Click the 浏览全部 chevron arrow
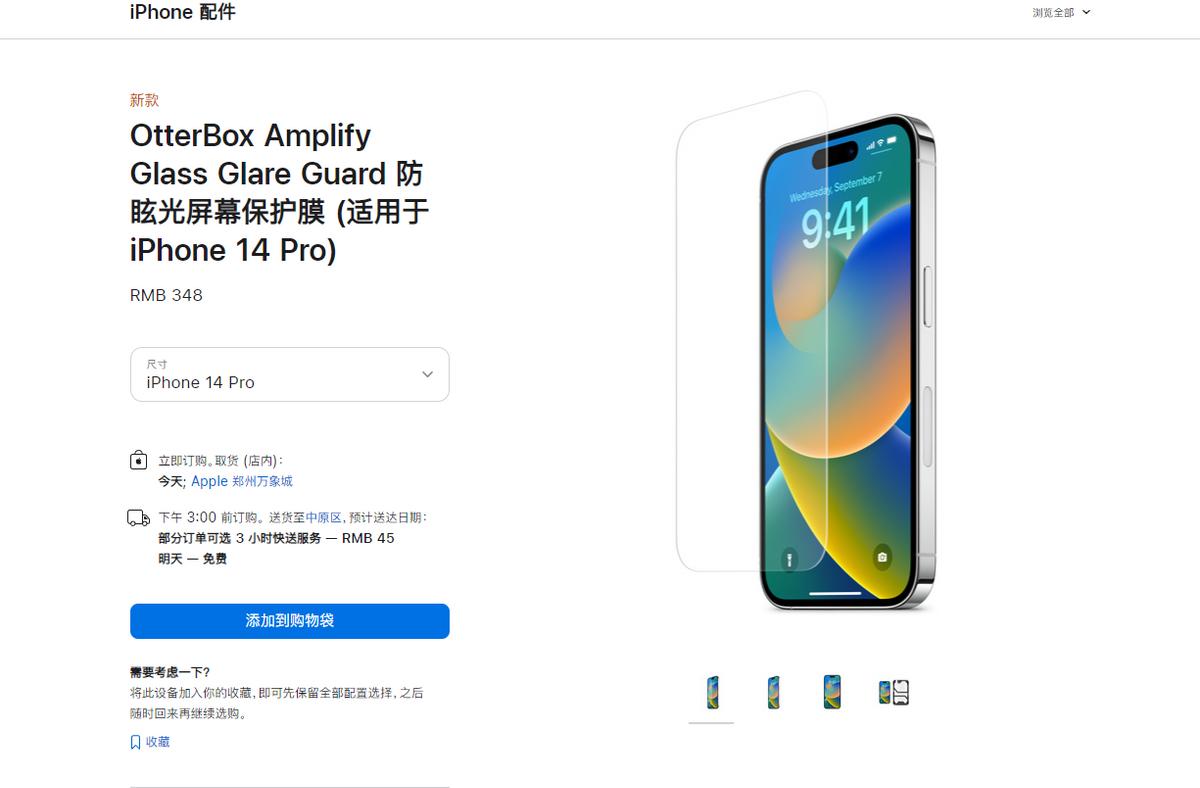This screenshot has width=1200, height=788. [x=1086, y=13]
